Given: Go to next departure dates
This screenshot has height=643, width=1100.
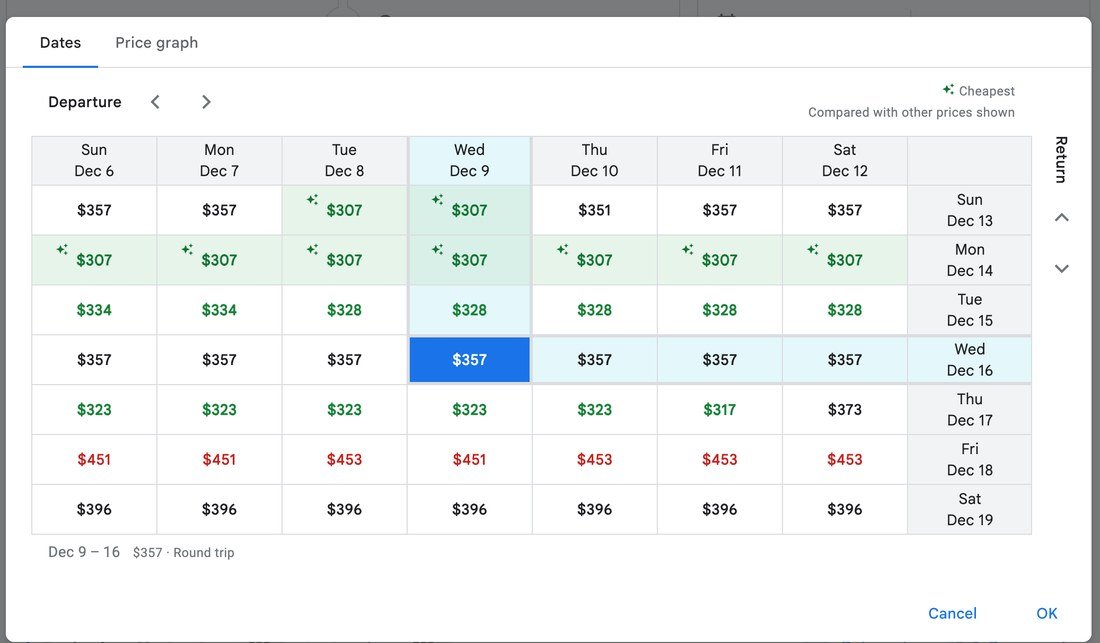Looking at the screenshot, I should [x=206, y=102].
